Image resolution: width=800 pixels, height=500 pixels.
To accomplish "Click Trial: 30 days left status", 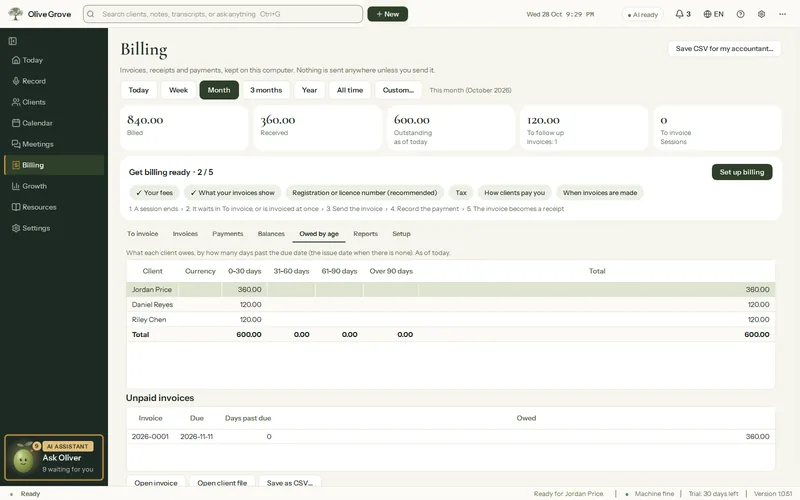I will (713, 494).
